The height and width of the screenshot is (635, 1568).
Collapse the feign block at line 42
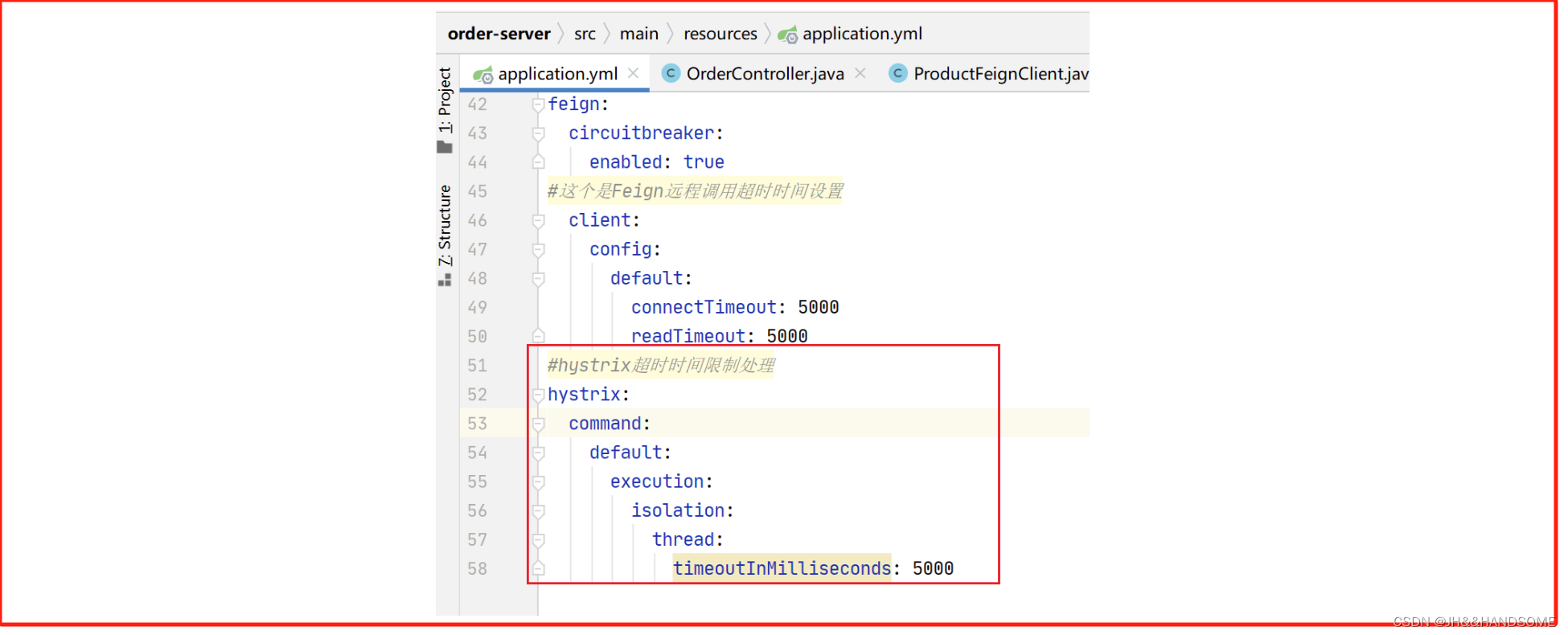538,104
